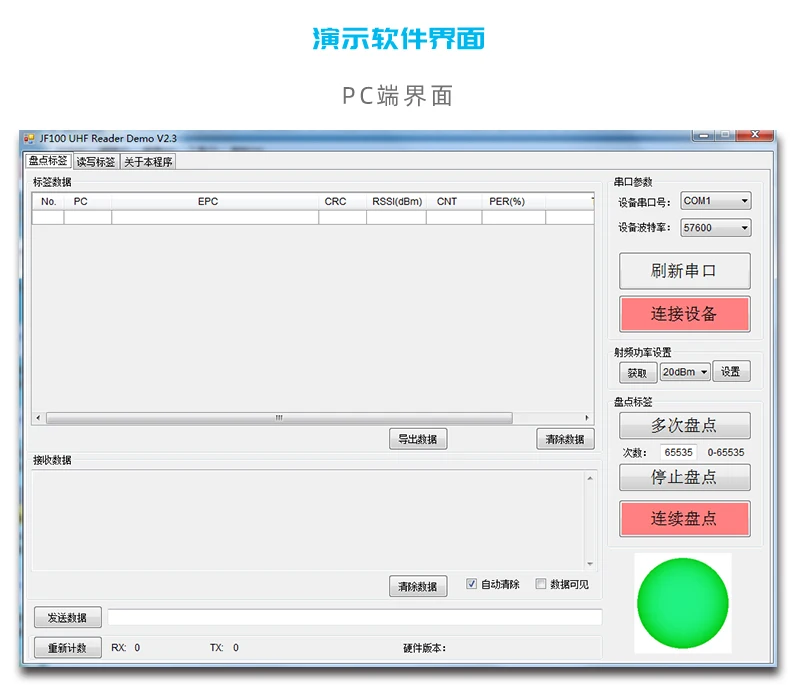Click the red 连接设备 button
Viewport: 800px width, 685px height.
coord(685,314)
